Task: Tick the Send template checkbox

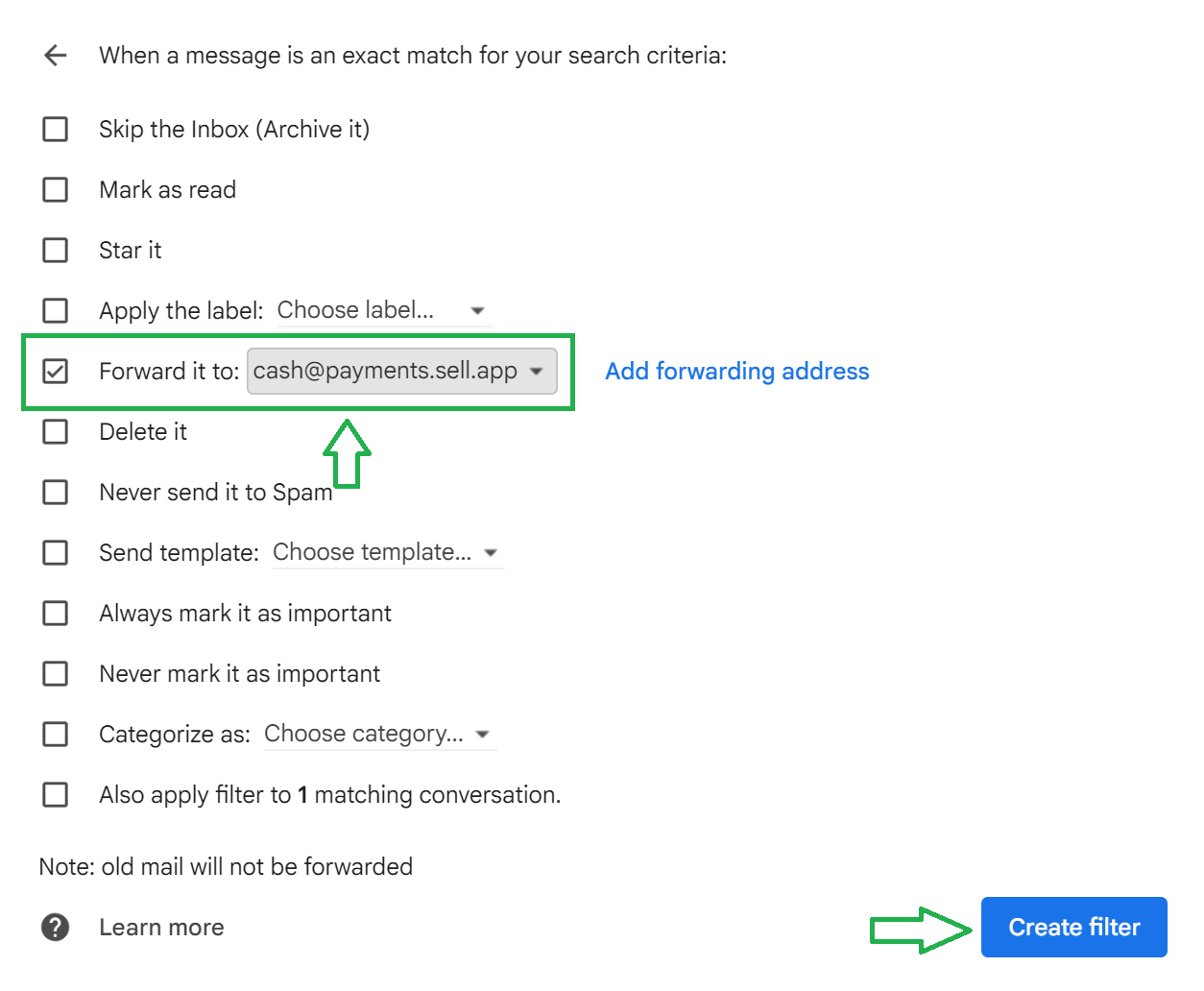Action: (x=56, y=553)
